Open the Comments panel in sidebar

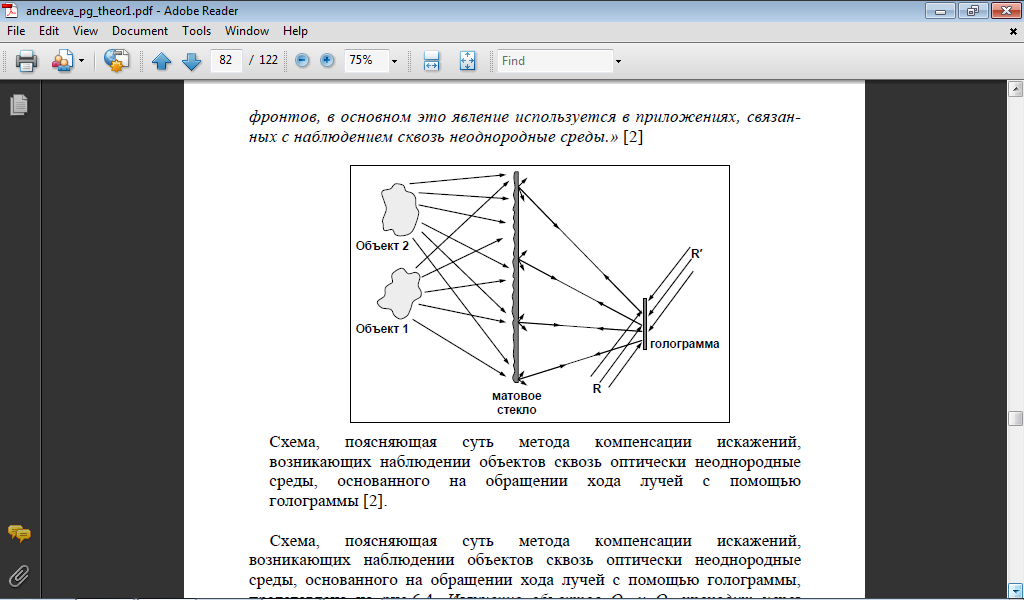coord(19,533)
